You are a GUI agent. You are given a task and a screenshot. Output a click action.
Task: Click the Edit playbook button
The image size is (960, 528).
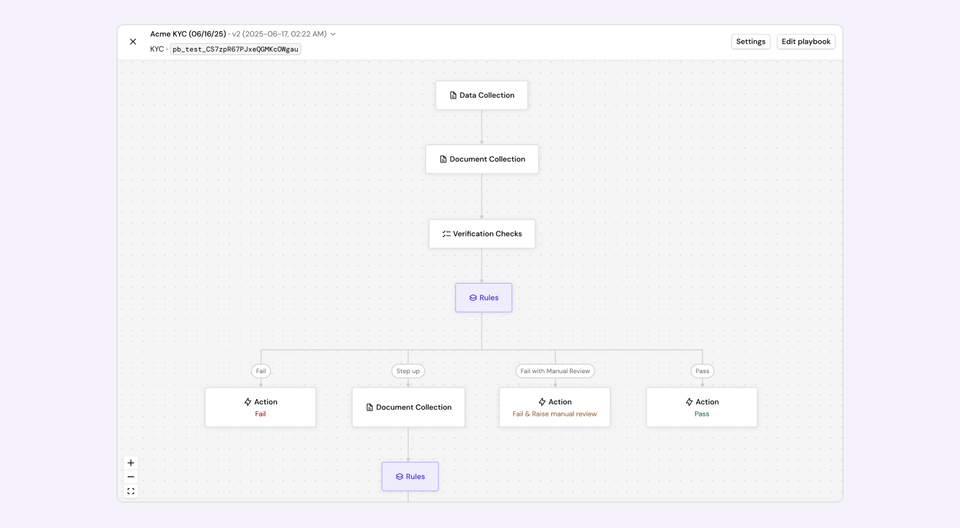point(806,42)
